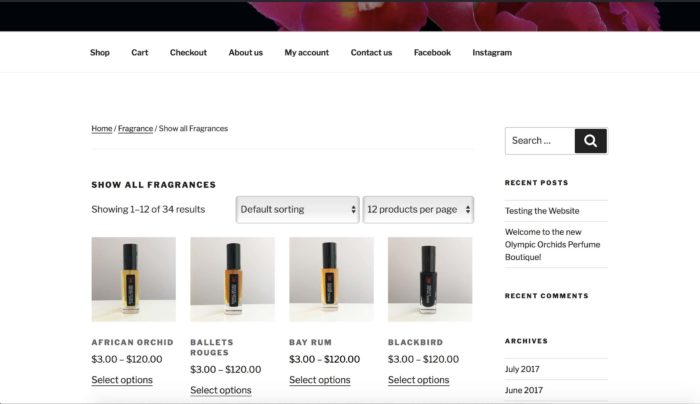Open the 12 products per page dropdown
The width and height of the screenshot is (700, 404).
pyautogui.click(x=418, y=209)
